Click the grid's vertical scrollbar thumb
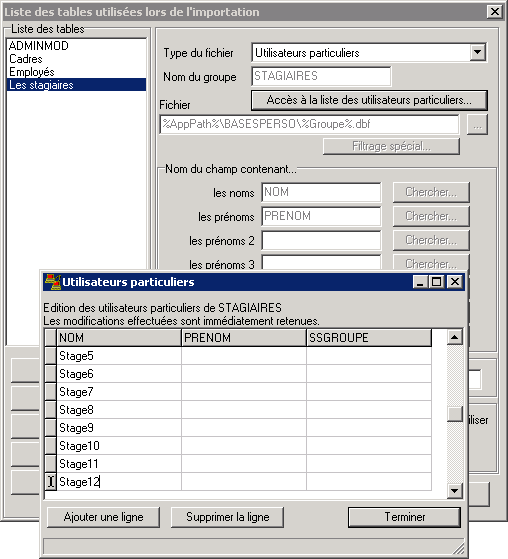508x559 pixels. (x=455, y=414)
